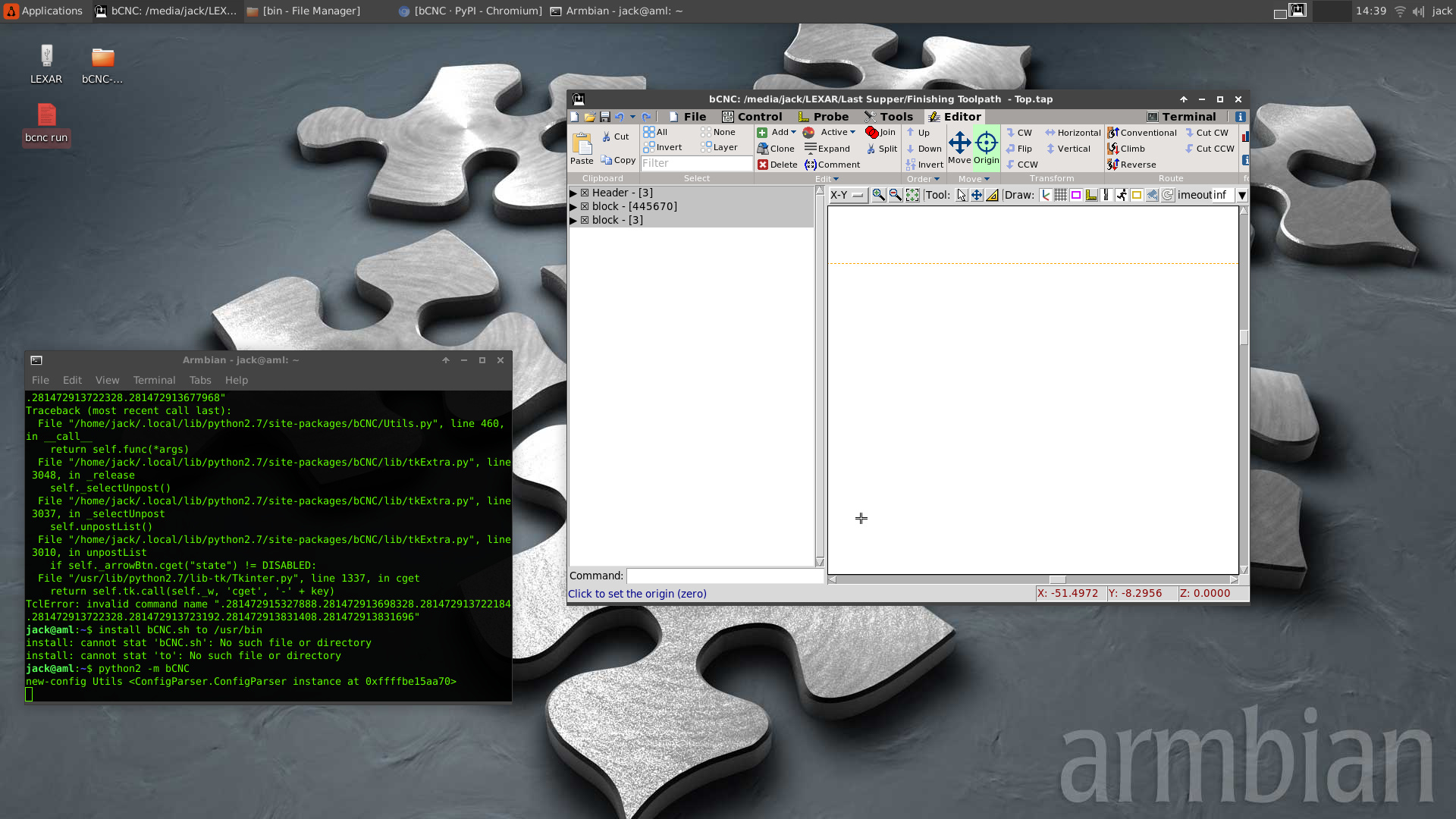1456x819 pixels.
Task: Toggle probe display in Draw toolbar
Action: click(x=1091, y=195)
